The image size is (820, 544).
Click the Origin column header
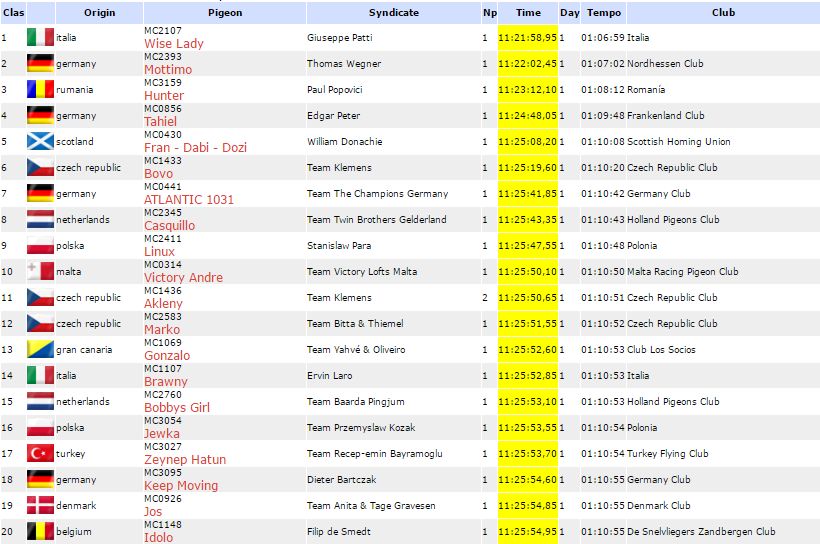(99, 13)
